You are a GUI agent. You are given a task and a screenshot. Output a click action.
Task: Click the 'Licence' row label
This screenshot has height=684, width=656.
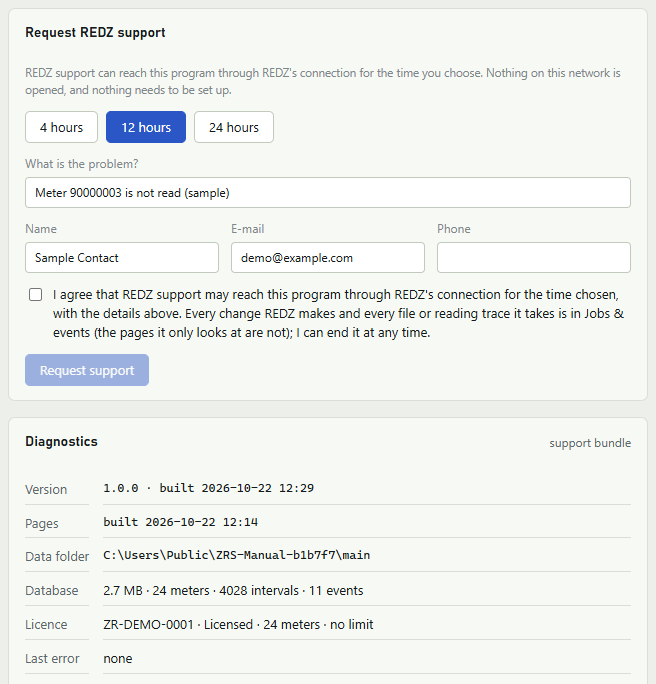point(46,625)
